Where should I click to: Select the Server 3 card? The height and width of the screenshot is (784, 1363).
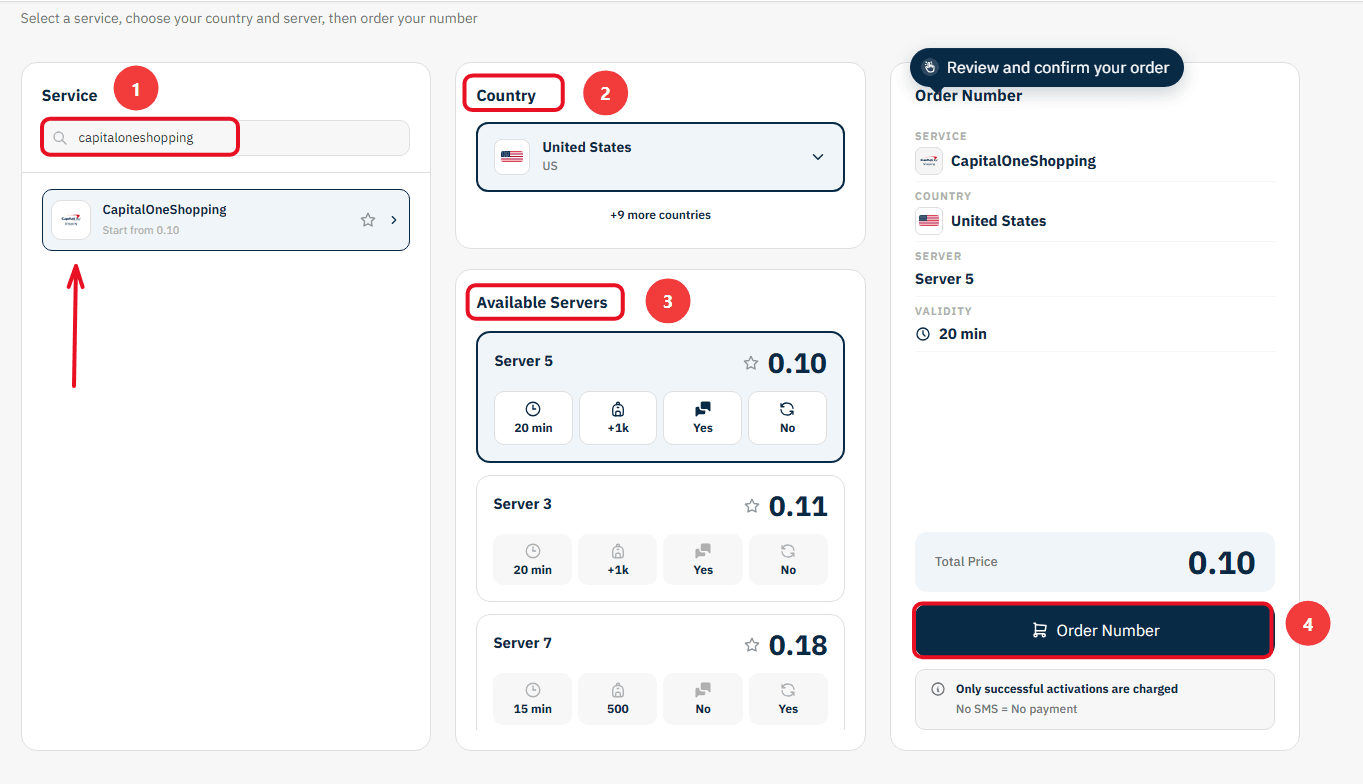tap(660, 538)
